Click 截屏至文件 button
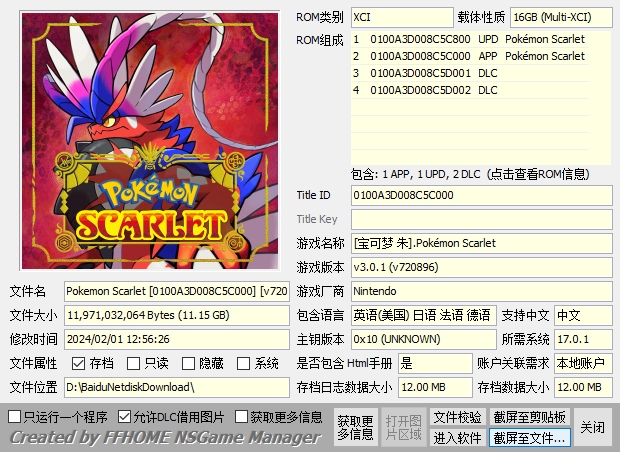Screen dimensions: 620x452 [529, 437]
